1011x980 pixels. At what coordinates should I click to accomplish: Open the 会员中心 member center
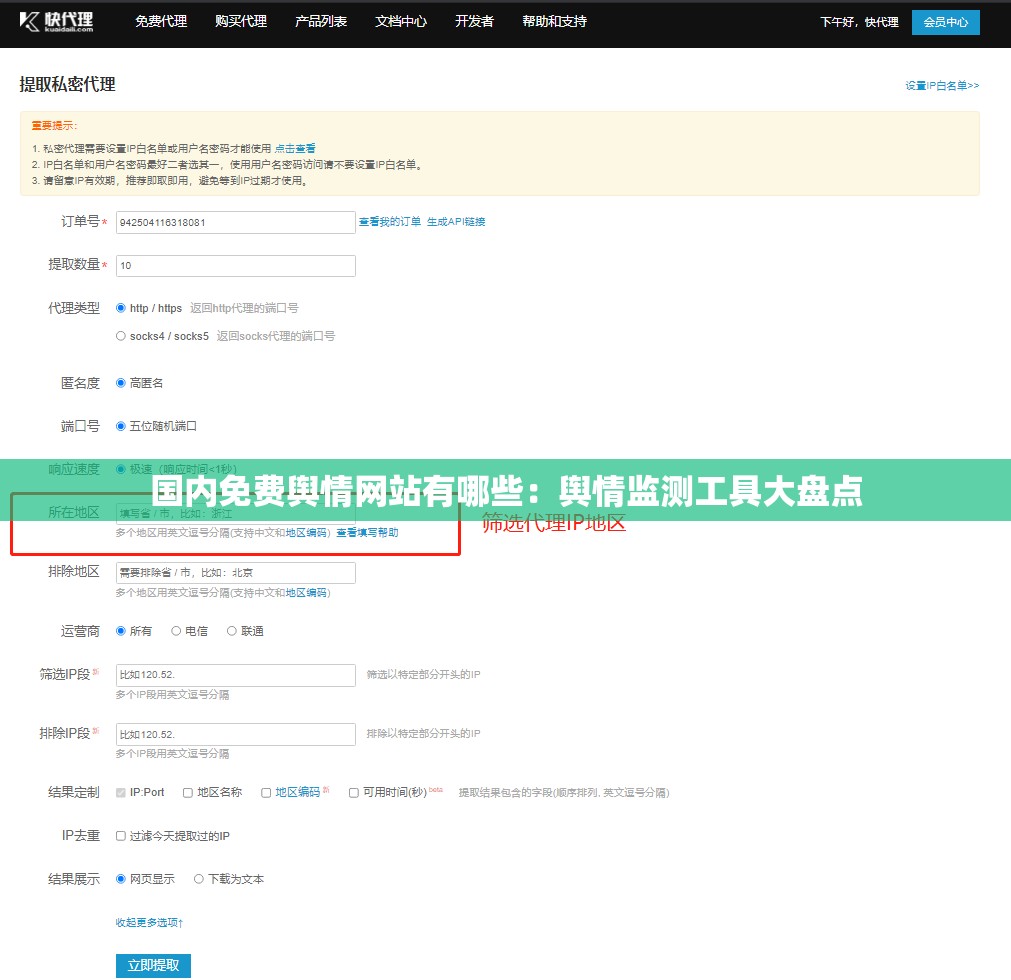click(x=944, y=21)
